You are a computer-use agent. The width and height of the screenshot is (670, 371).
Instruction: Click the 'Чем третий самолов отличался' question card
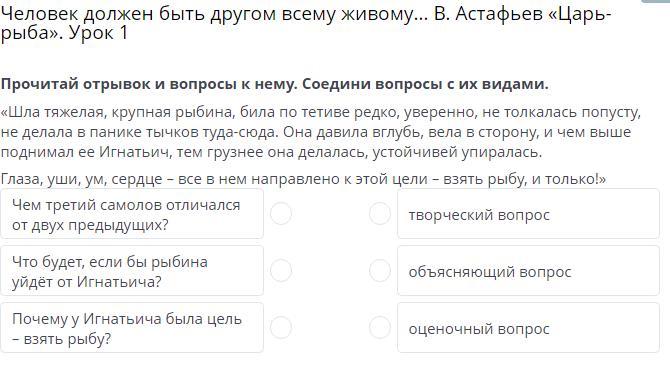pyautogui.click(x=132, y=214)
